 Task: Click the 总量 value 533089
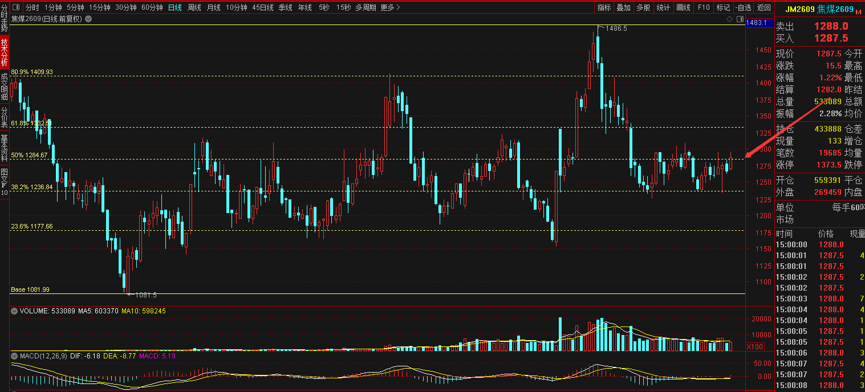coord(827,101)
